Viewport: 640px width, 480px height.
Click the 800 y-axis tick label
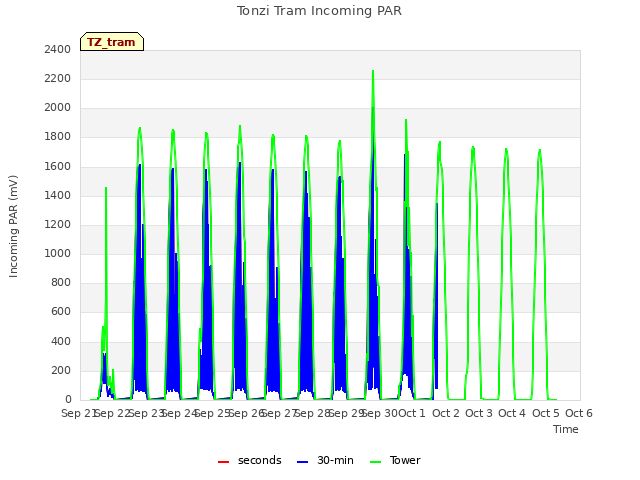(61, 282)
